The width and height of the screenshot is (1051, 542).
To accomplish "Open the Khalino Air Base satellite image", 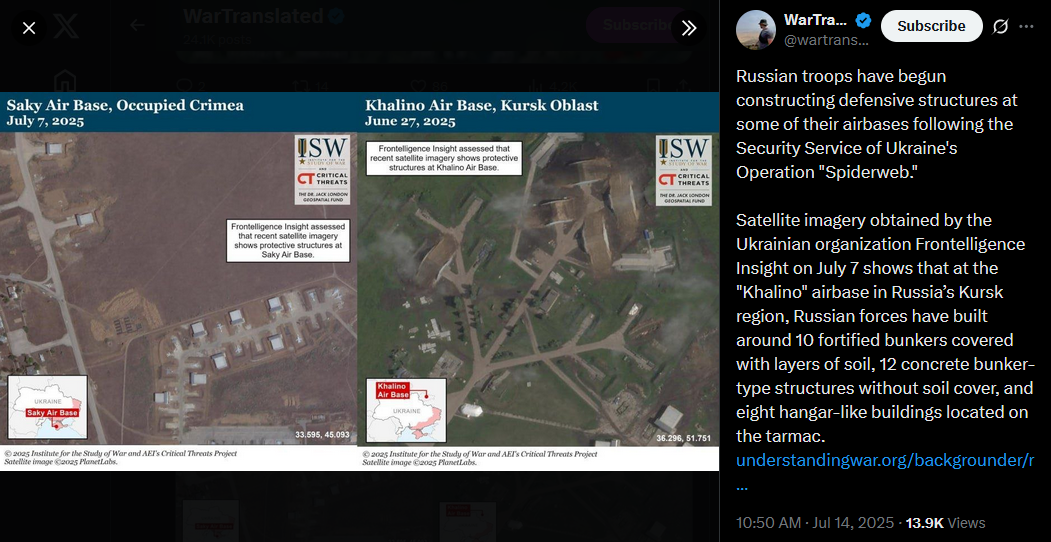I will [x=538, y=281].
